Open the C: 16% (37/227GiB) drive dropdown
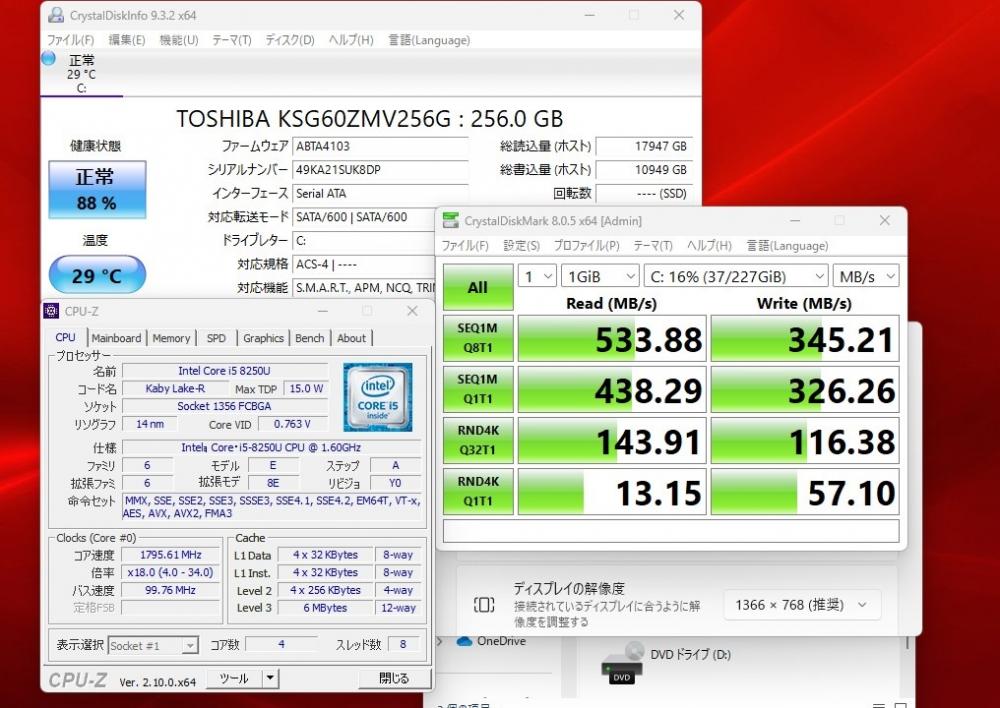This screenshot has width=1000, height=708. click(x=736, y=276)
